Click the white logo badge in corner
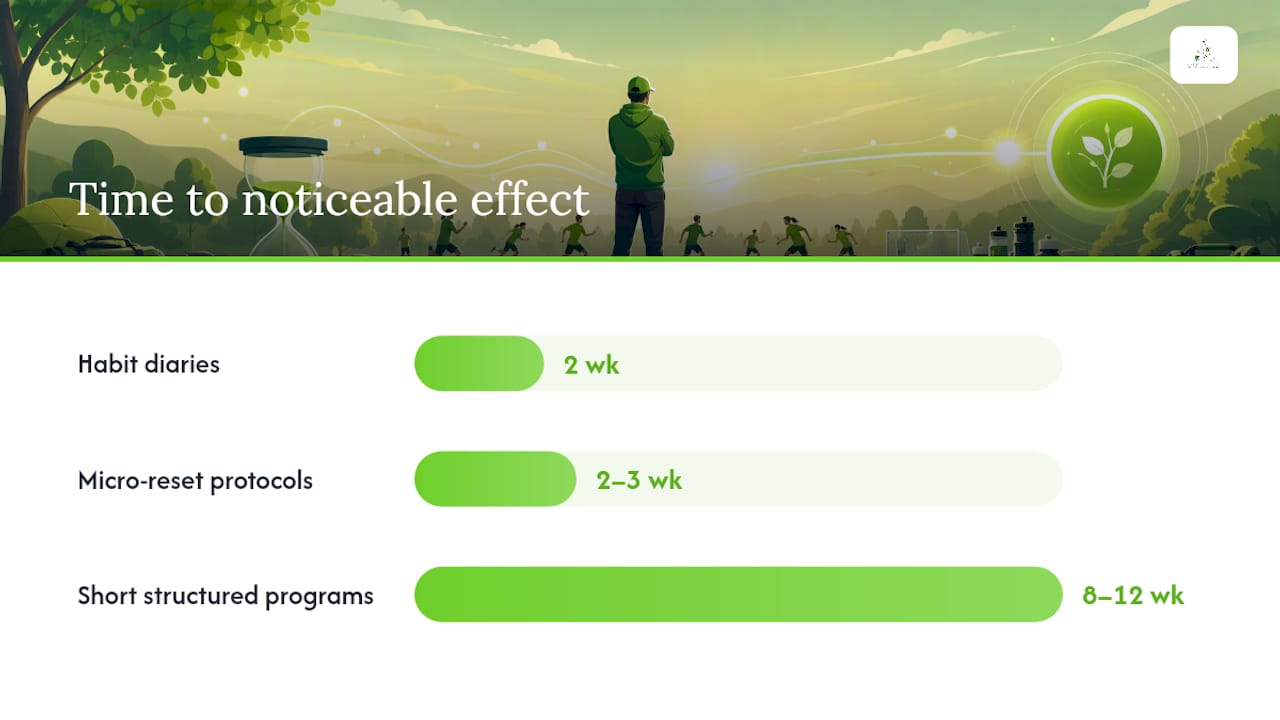Screen dimensions: 1280x720 (1203, 55)
